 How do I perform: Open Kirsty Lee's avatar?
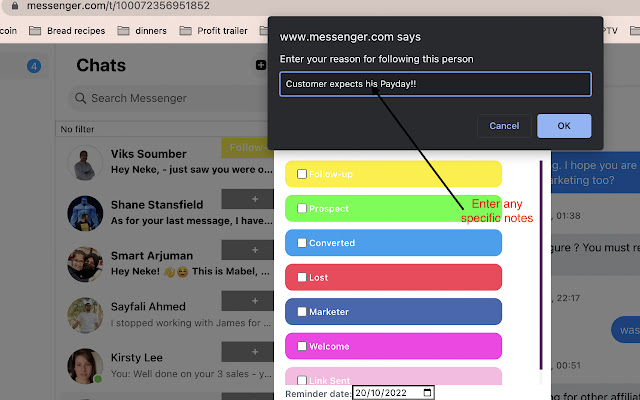tap(85, 366)
